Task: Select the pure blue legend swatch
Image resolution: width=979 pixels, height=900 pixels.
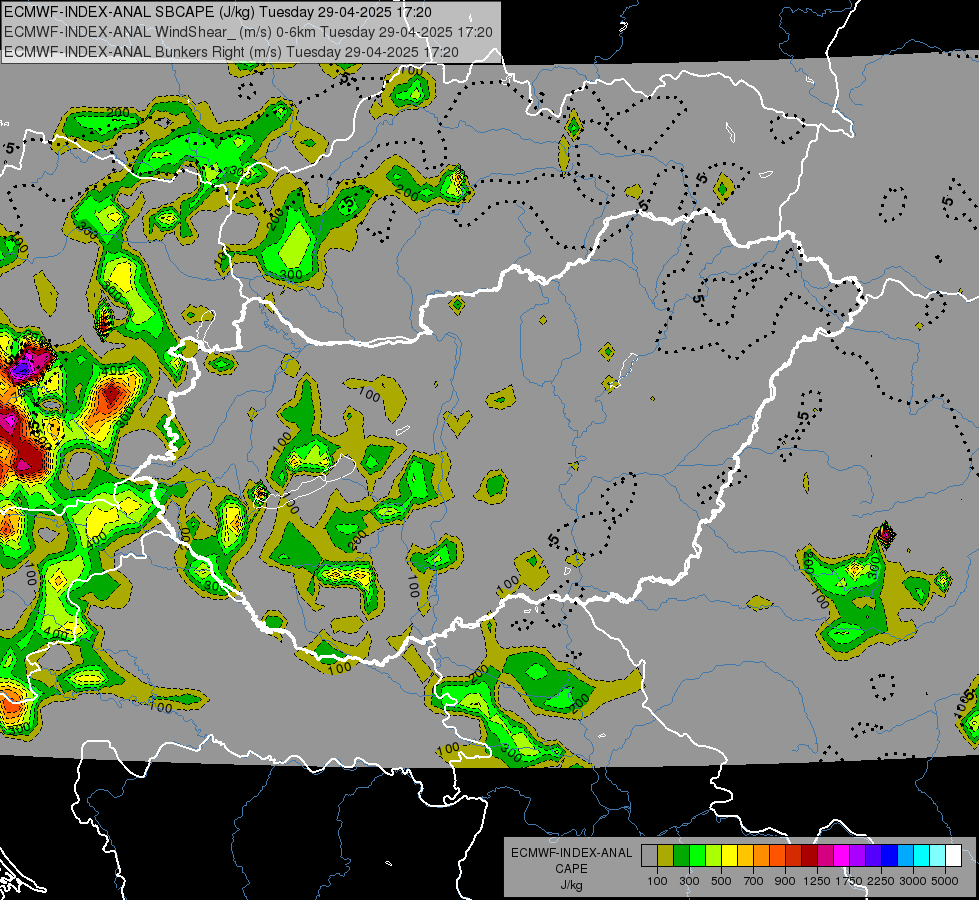Action: click(890, 856)
